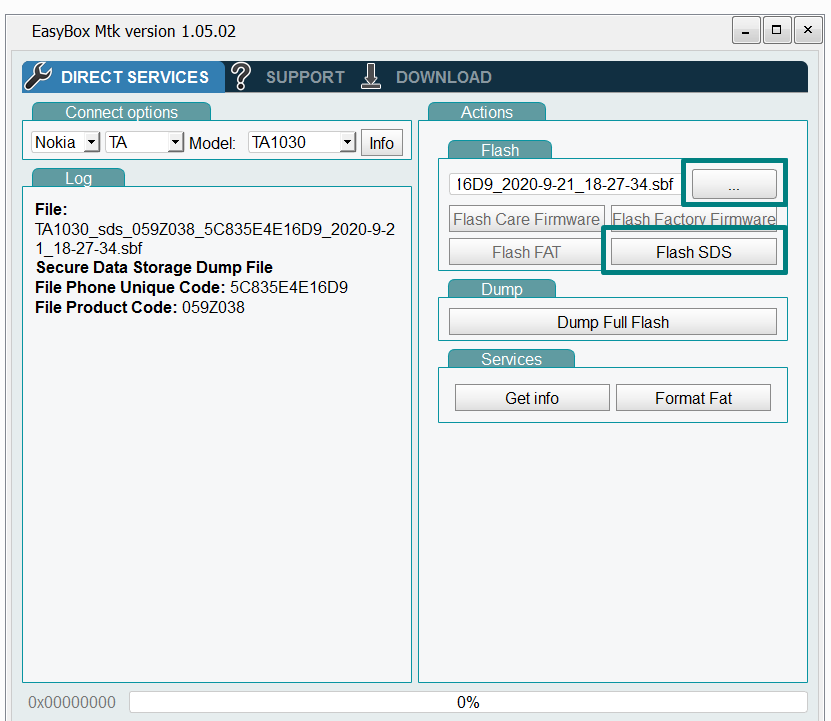Image resolution: width=831 pixels, height=721 pixels.
Task: Click the 'Model:' label
Action: [212, 143]
